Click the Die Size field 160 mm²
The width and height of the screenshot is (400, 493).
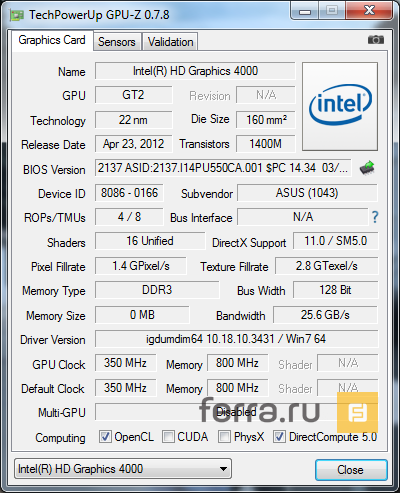266,120
